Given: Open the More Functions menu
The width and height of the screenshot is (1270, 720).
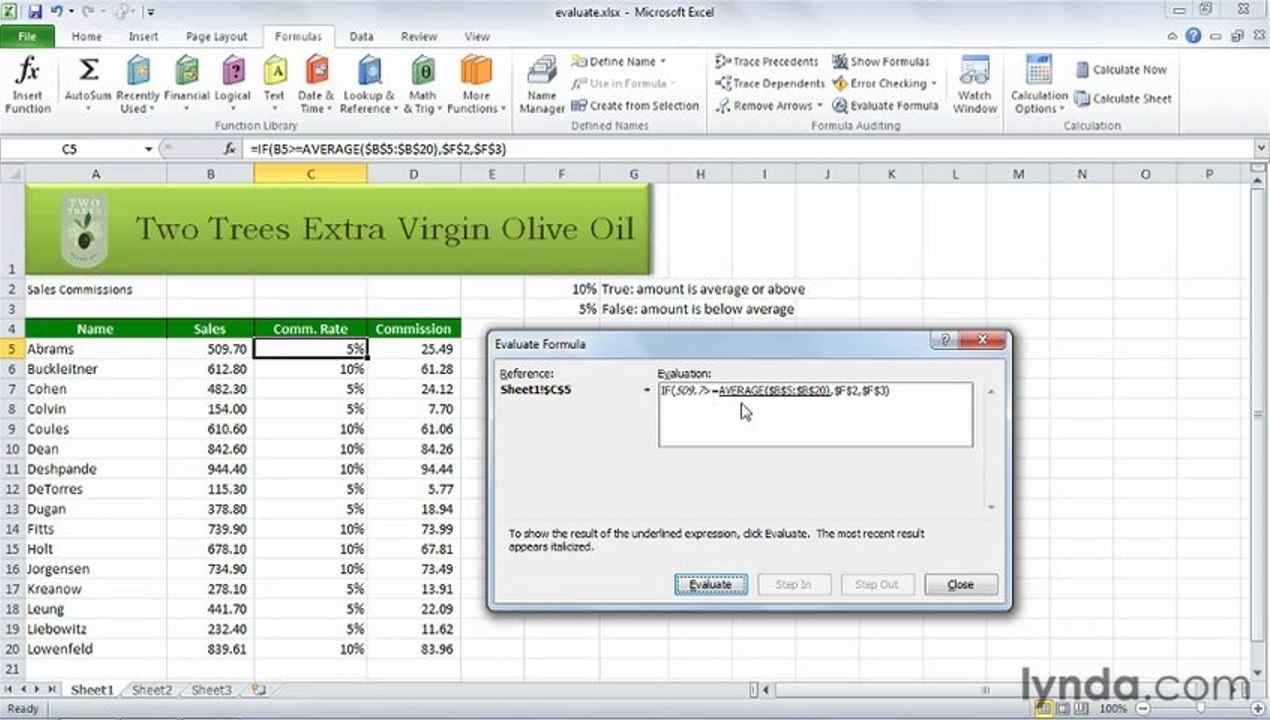Looking at the screenshot, I should (x=476, y=86).
